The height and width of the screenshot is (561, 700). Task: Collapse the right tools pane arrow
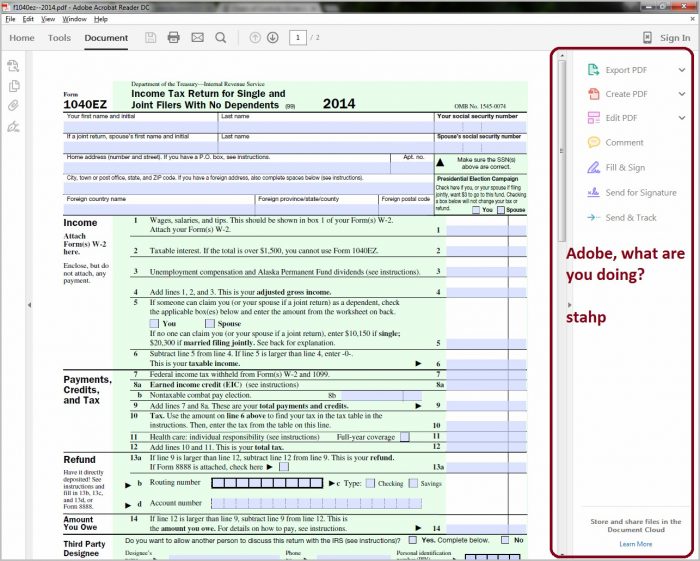(x=570, y=305)
